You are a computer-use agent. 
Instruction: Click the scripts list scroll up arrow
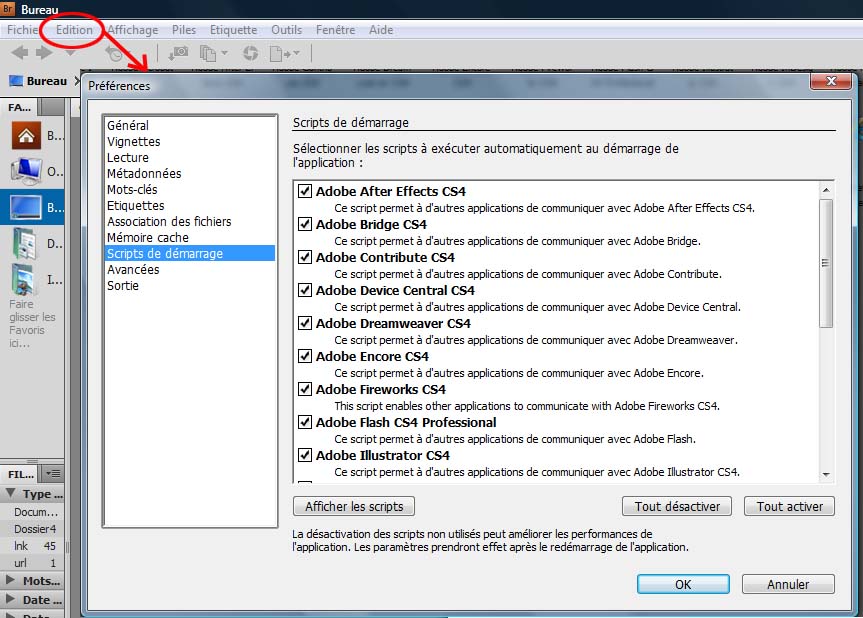[x=826, y=190]
